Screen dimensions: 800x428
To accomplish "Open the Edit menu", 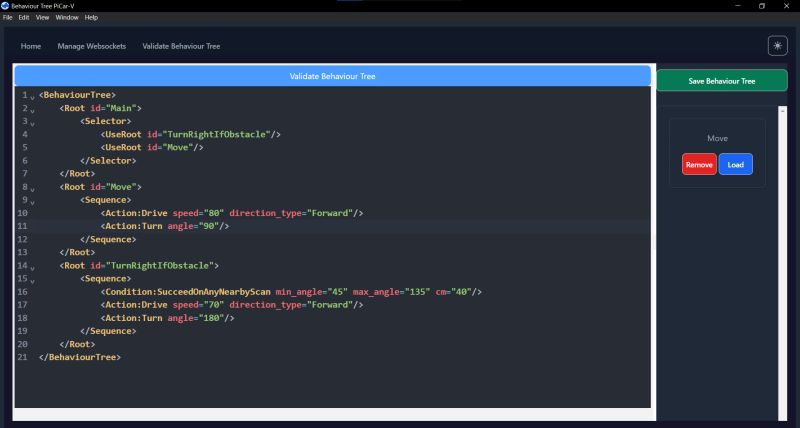I will pos(24,17).
